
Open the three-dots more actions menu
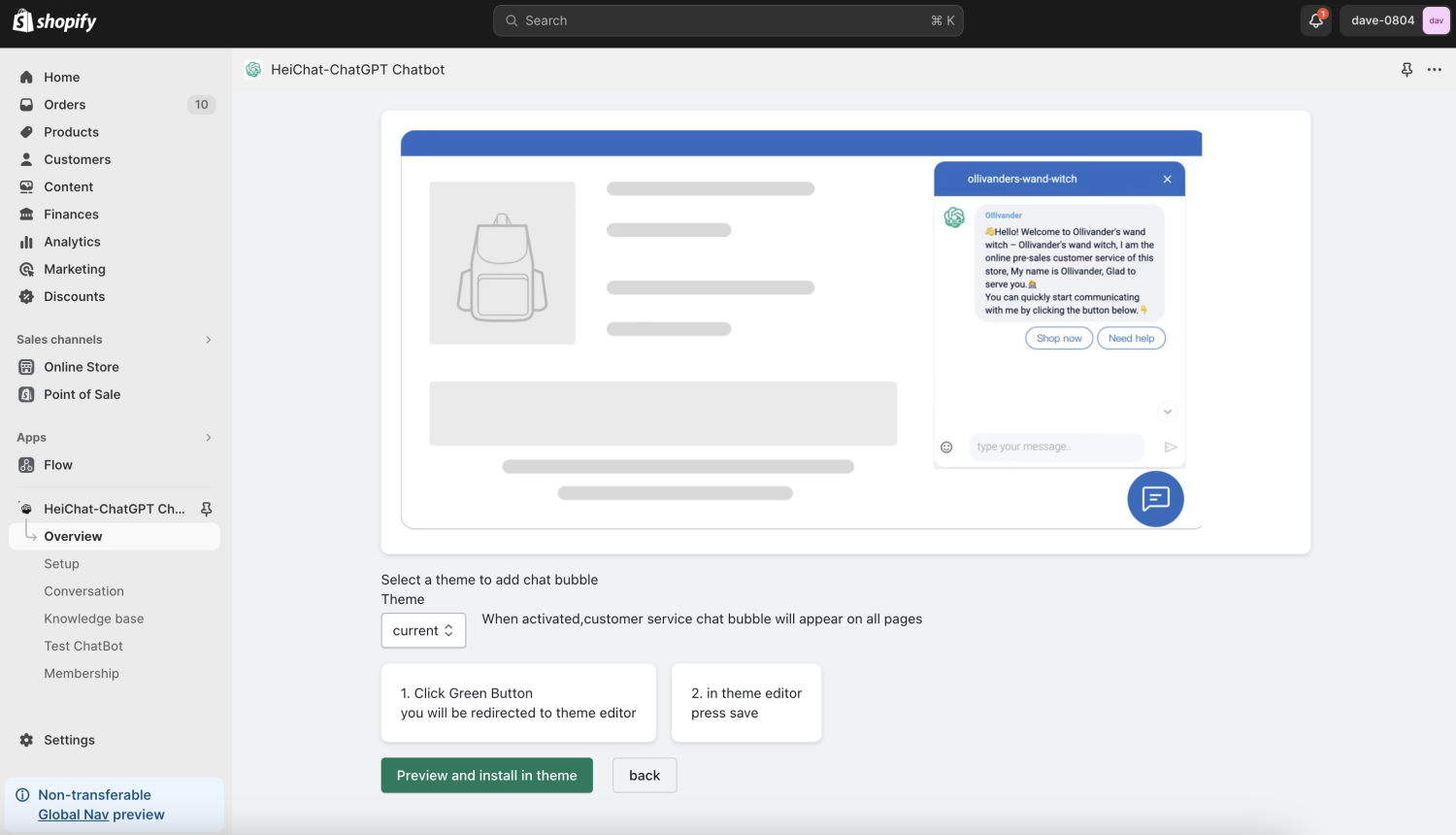click(x=1434, y=70)
